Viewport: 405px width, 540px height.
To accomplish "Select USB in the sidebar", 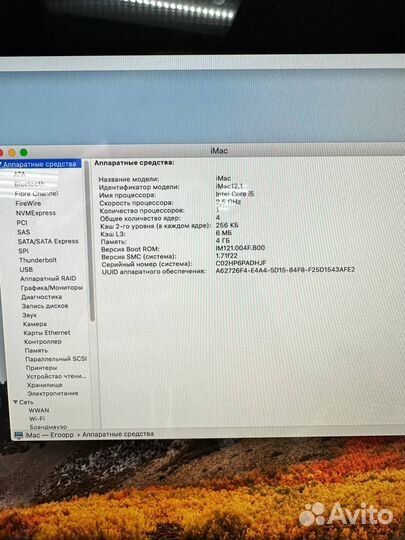I will click(x=26, y=269).
